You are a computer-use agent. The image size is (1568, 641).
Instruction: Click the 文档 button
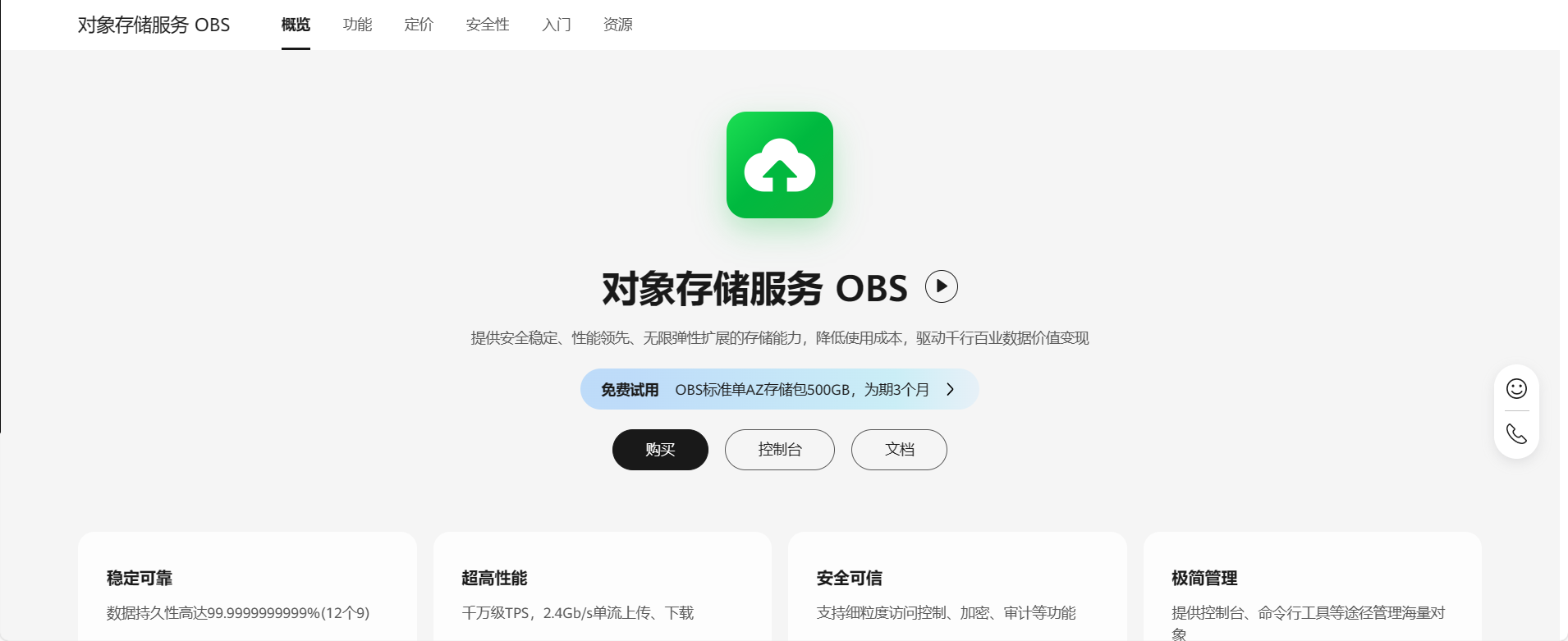(899, 450)
